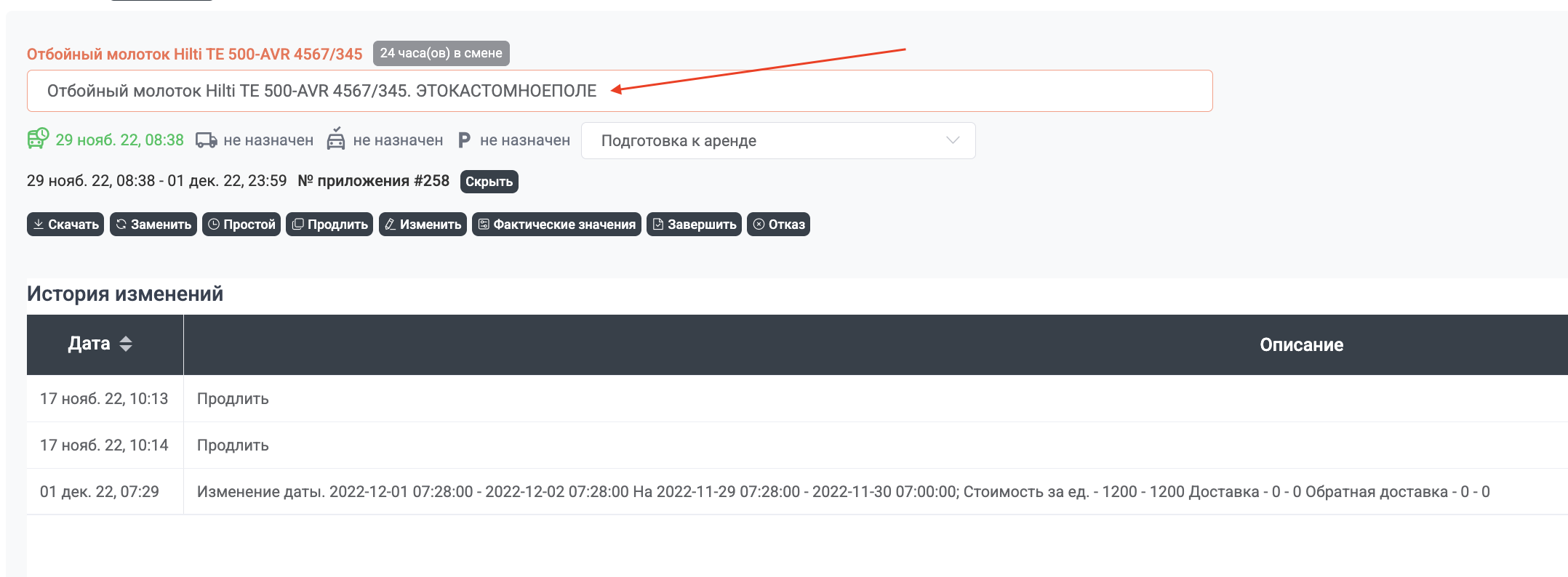Click the Описание column header
The height and width of the screenshot is (577, 1568).
(1301, 344)
